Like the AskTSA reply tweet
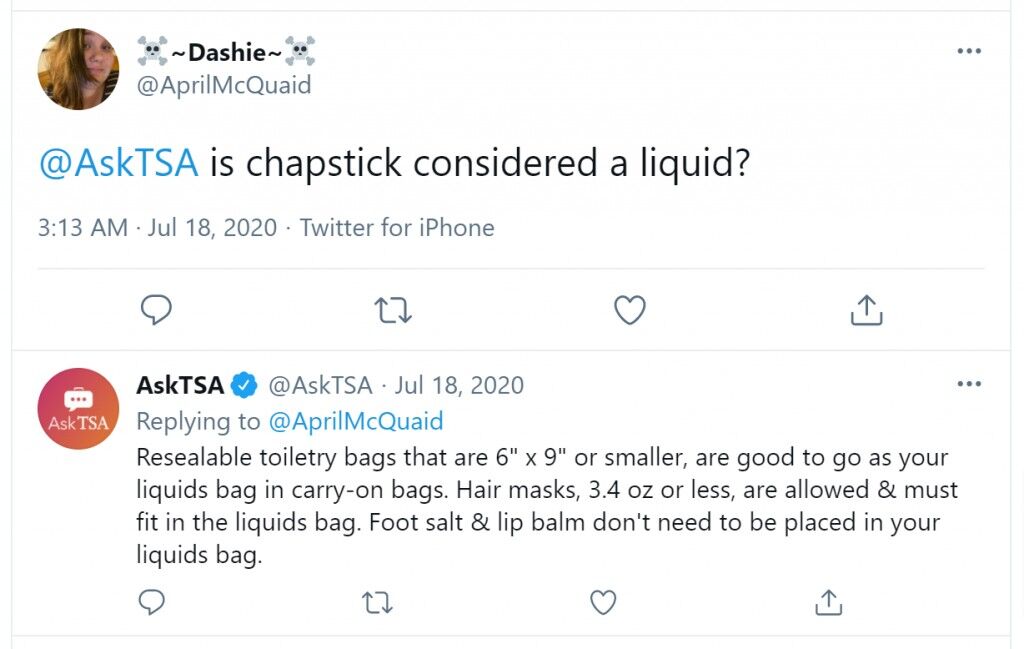 pos(603,603)
